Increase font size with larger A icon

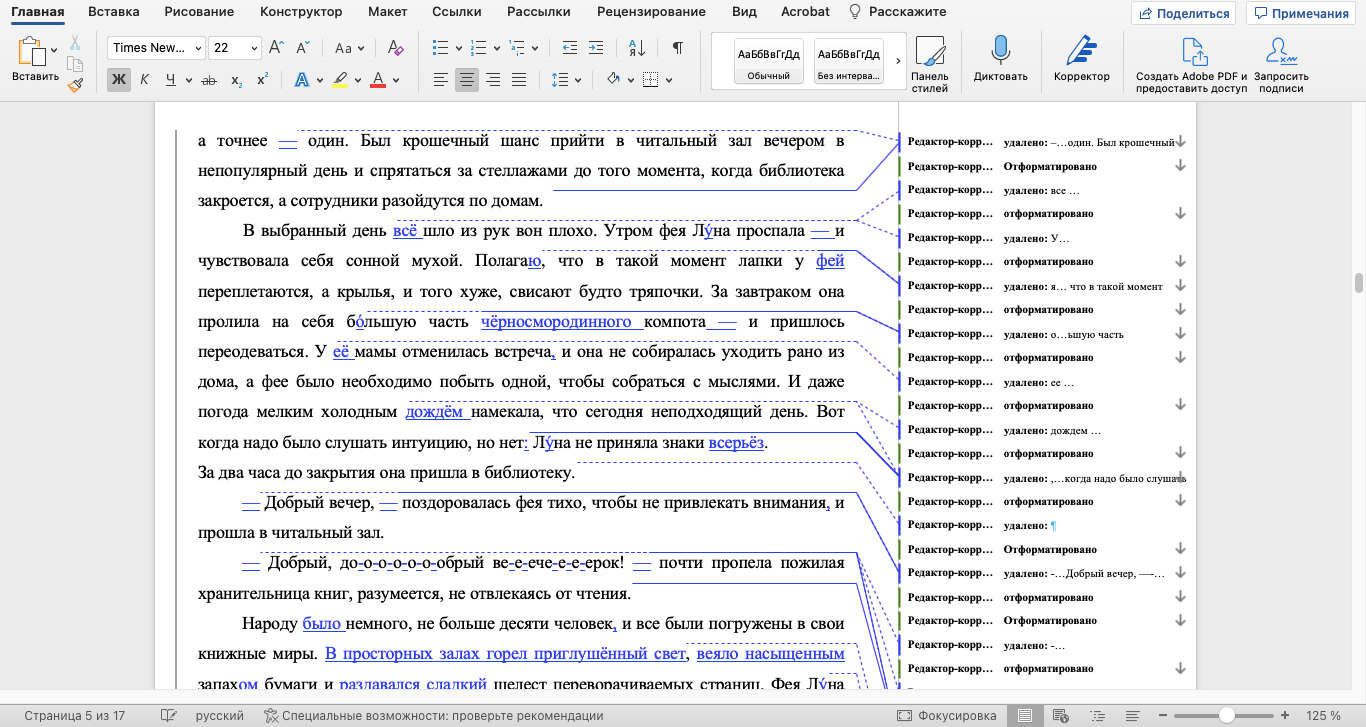277,48
